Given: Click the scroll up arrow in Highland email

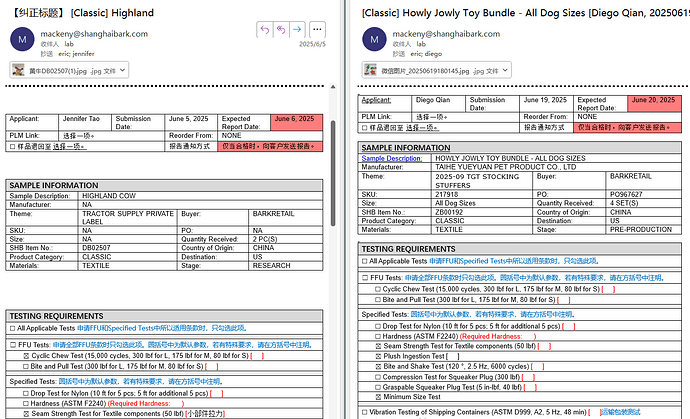Looking at the screenshot, I should [x=333, y=87].
